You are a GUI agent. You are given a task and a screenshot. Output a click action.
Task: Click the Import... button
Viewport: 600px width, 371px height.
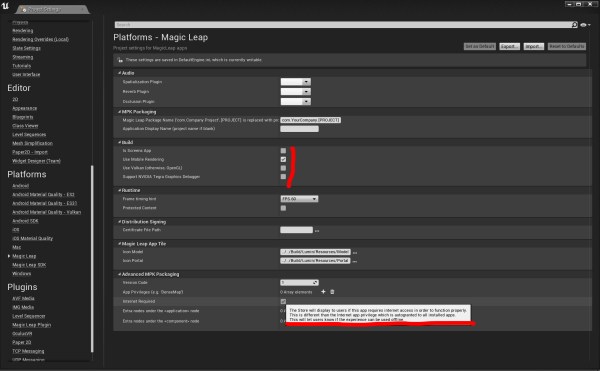pos(533,46)
